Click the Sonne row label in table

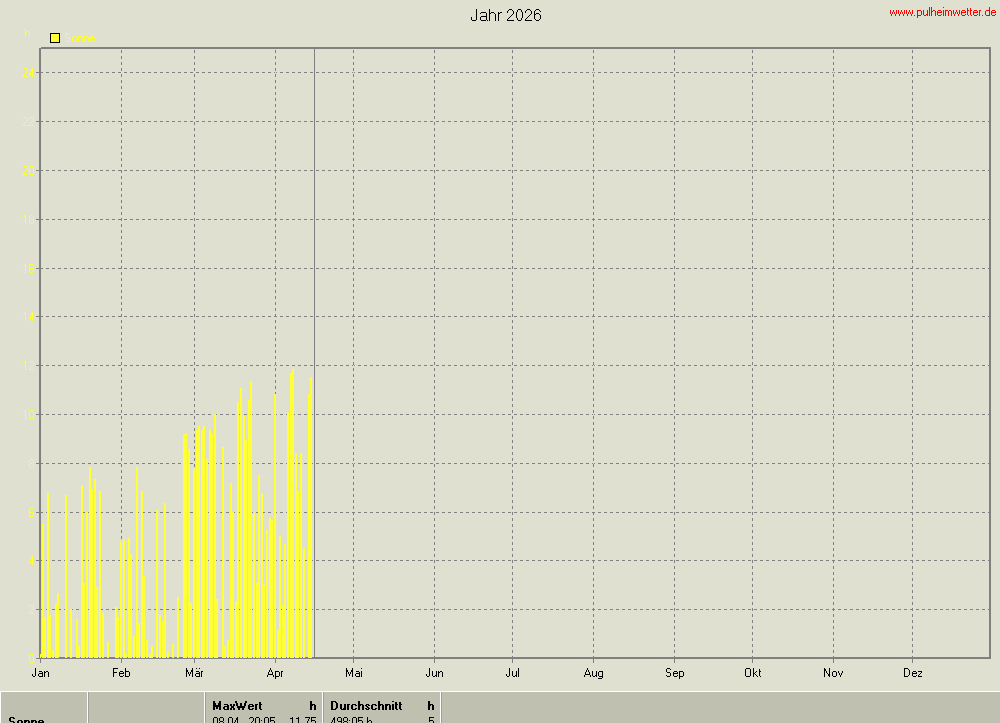coord(26,719)
